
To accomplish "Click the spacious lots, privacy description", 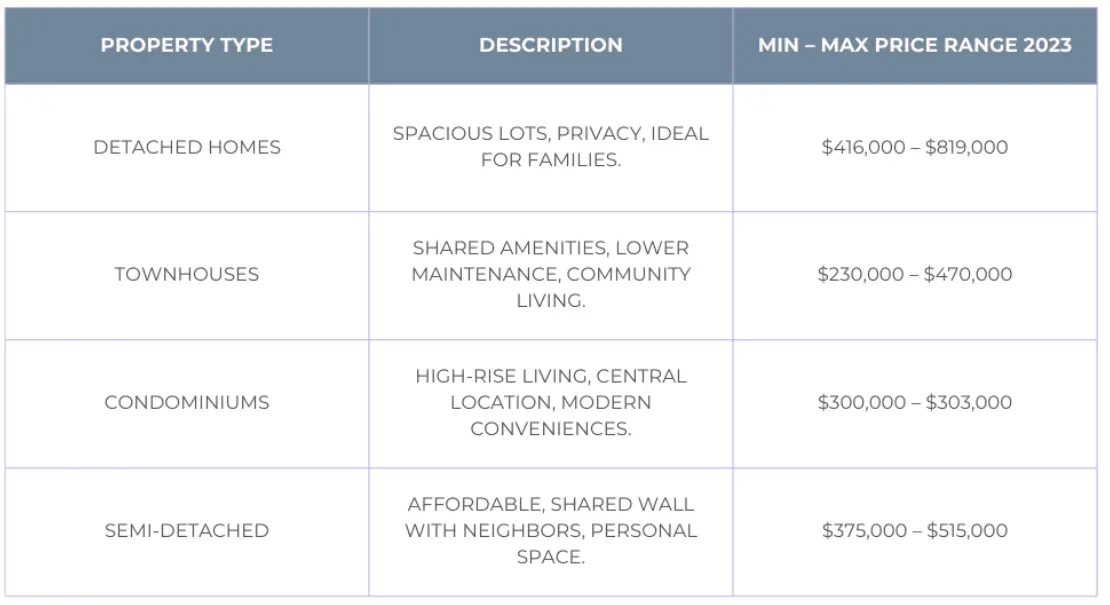I will (550, 147).
